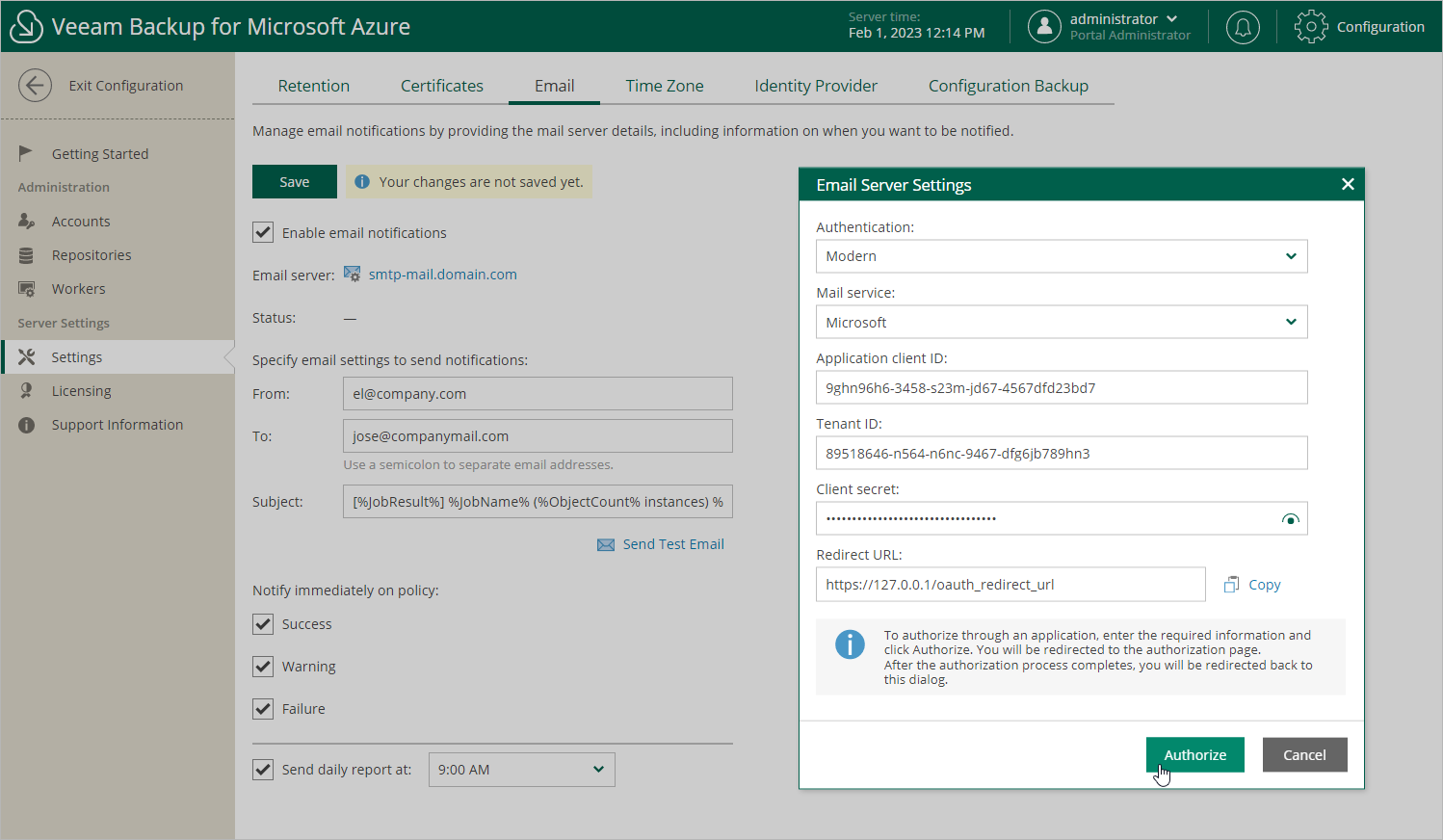Click the Veeam logo icon

(x=26, y=27)
